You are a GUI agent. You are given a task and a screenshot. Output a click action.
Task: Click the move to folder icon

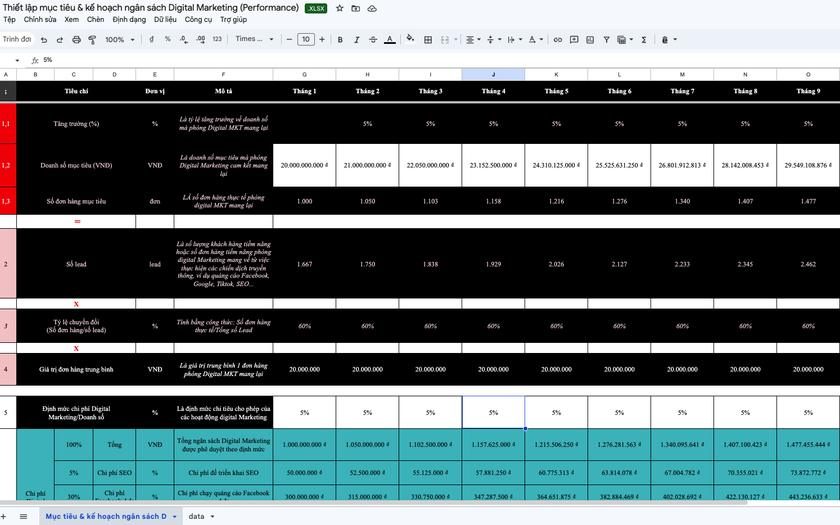point(356,9)
